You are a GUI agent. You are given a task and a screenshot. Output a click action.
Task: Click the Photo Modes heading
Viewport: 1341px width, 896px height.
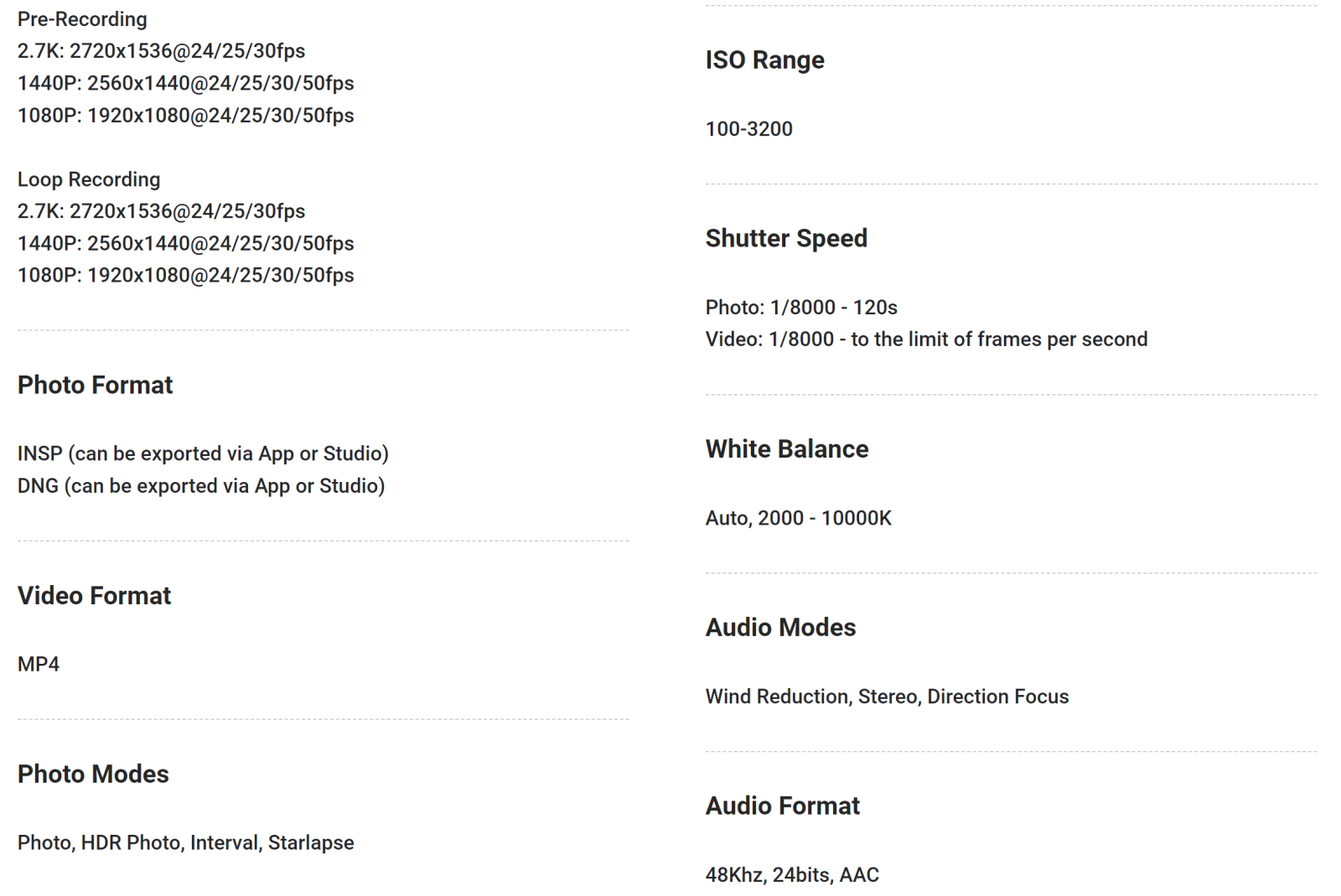(x=93, y=774)
